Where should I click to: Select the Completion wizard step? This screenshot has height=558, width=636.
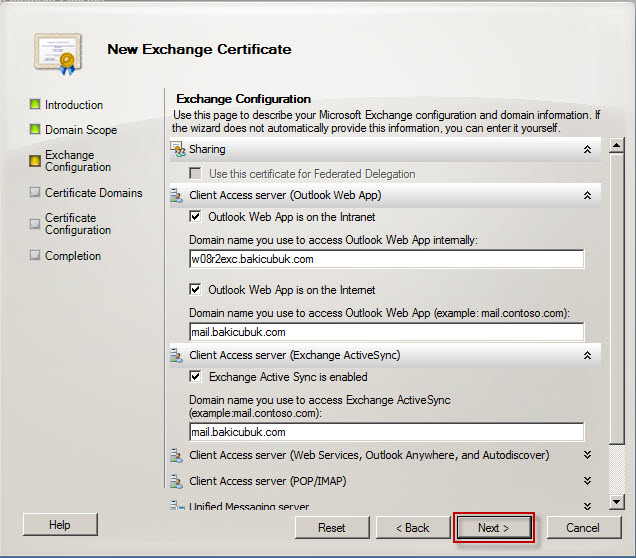click(73, 255)
